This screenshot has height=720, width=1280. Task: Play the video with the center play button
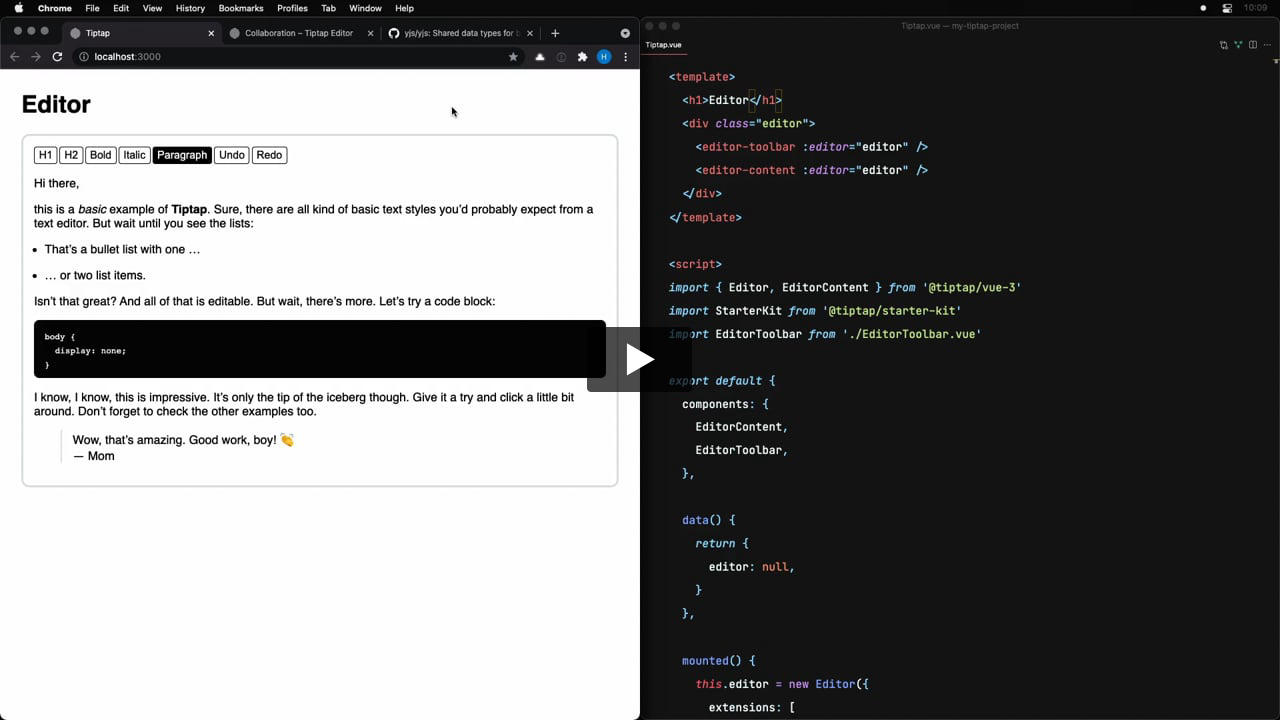click(640, 360)
